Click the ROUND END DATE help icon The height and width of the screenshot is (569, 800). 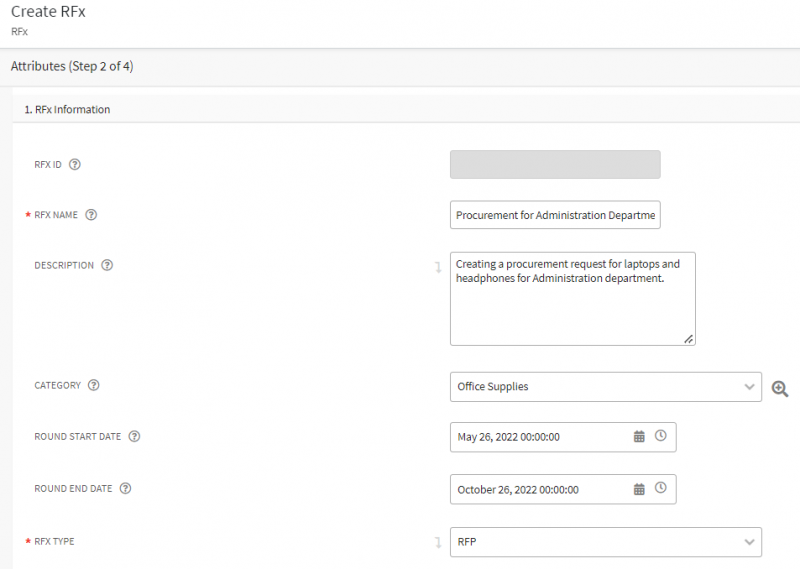tap(126, 489)
